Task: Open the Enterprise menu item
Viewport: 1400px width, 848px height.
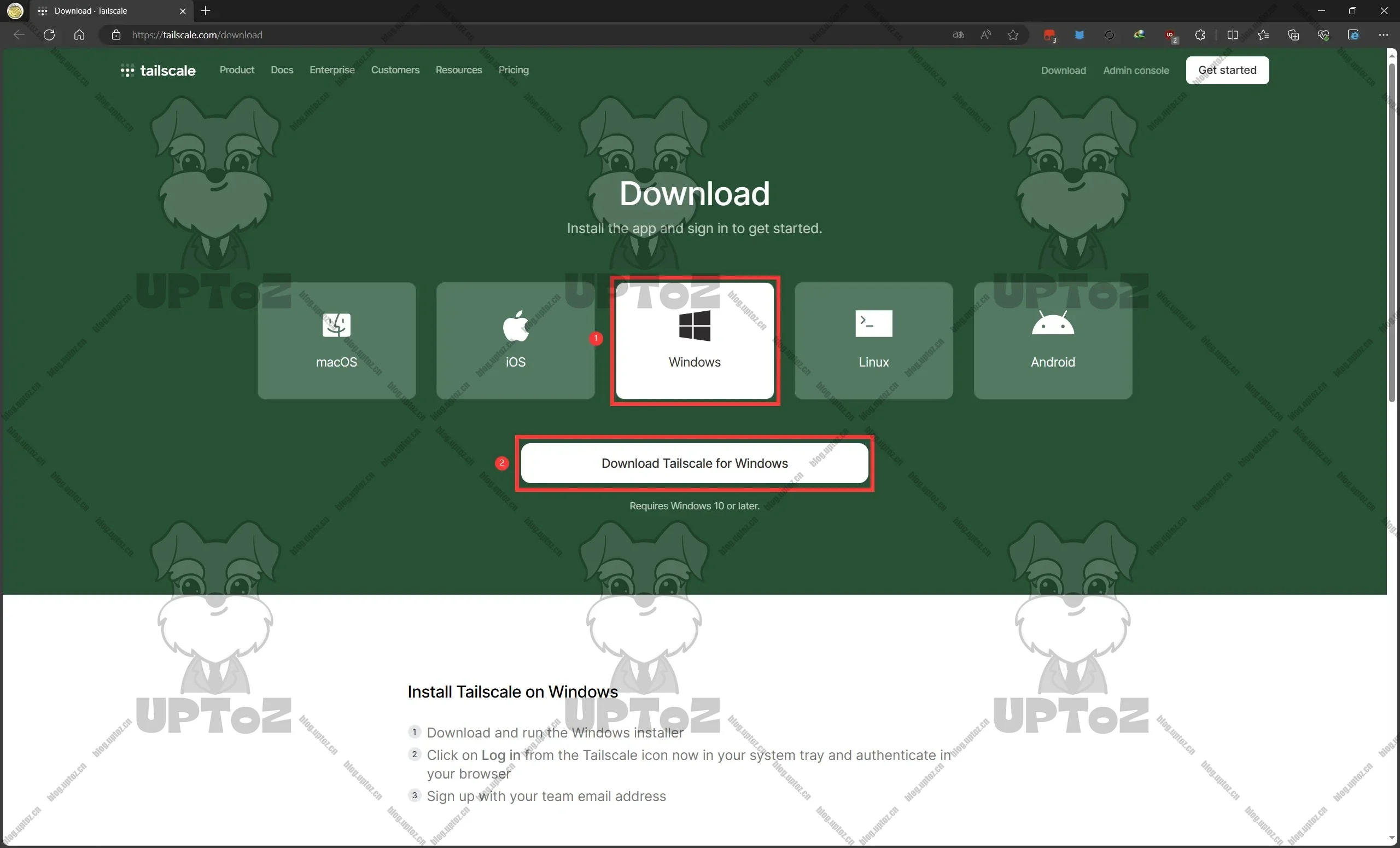Action: click(332, 70)
